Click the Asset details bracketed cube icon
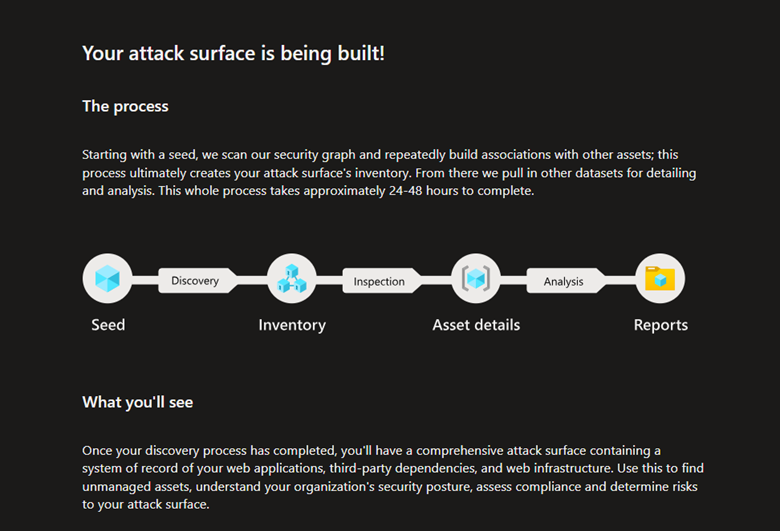 coord(476,278)
